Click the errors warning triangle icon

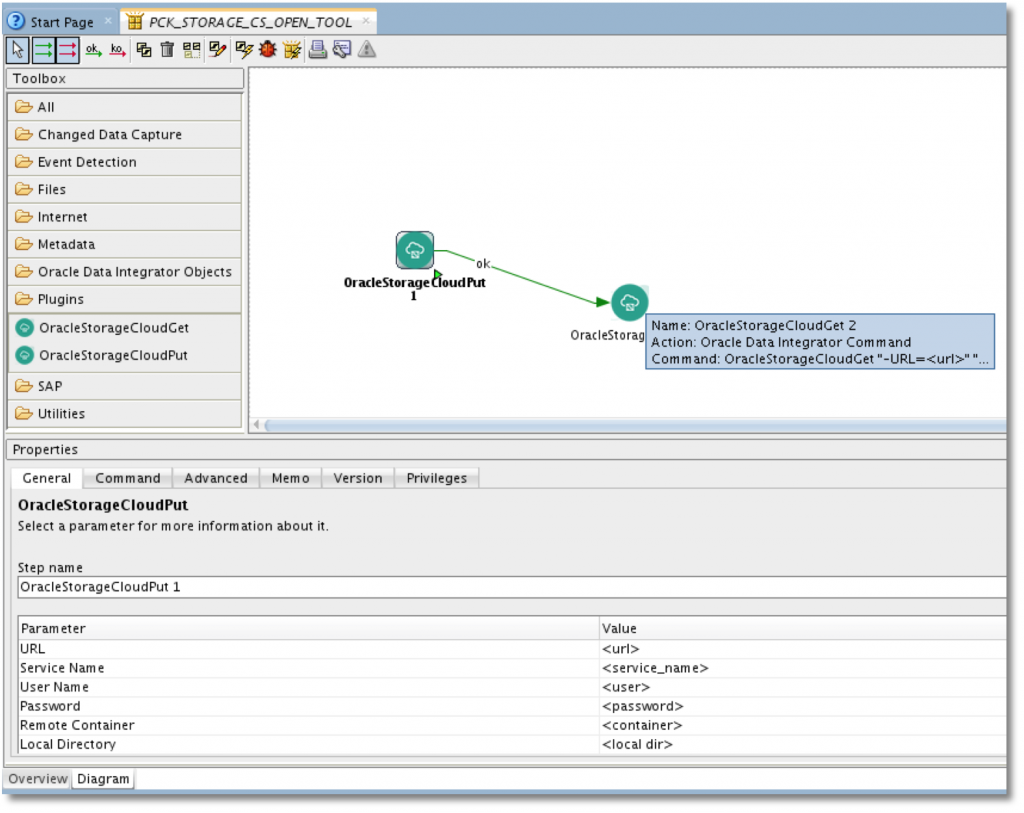(x=366, y=48)
